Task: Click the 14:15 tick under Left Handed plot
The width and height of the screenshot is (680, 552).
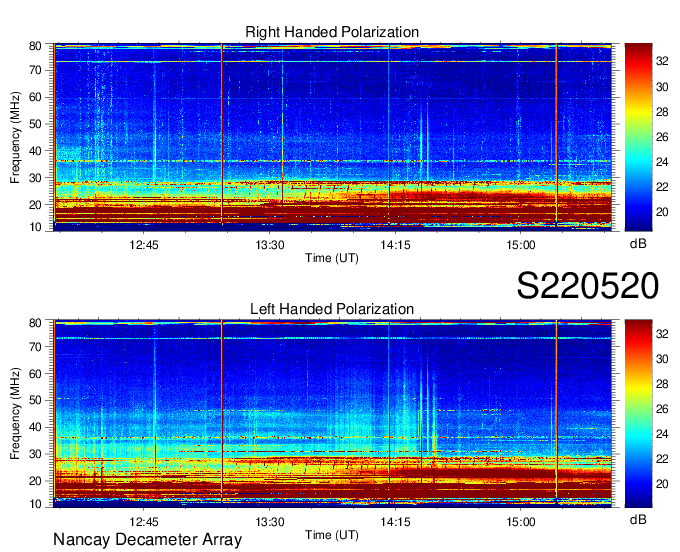Action: (396, 522)
